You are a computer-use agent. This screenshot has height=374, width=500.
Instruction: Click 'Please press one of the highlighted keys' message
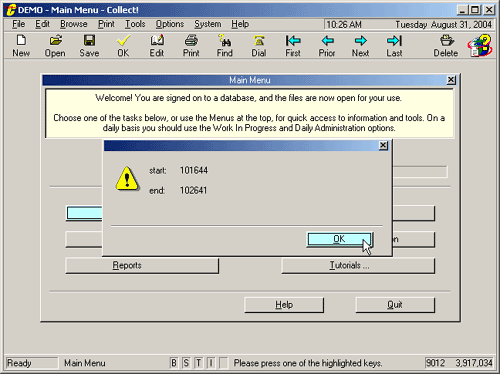click(x=308, y=363)
